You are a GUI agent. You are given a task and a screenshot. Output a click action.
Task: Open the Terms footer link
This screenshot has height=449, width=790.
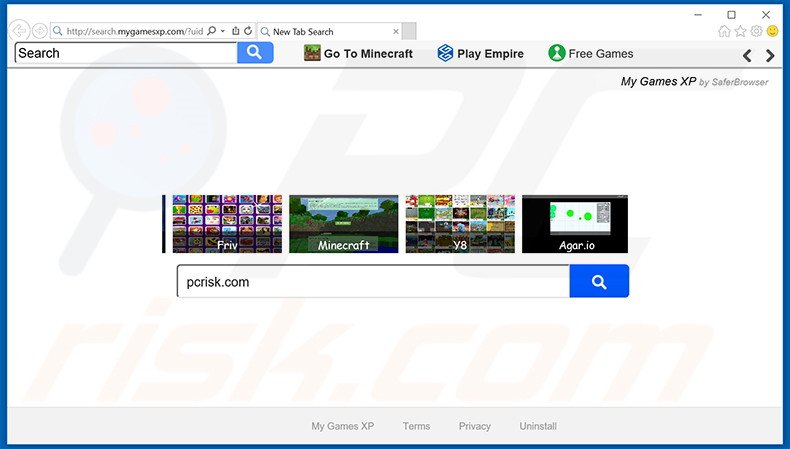(x=416, y=426)
